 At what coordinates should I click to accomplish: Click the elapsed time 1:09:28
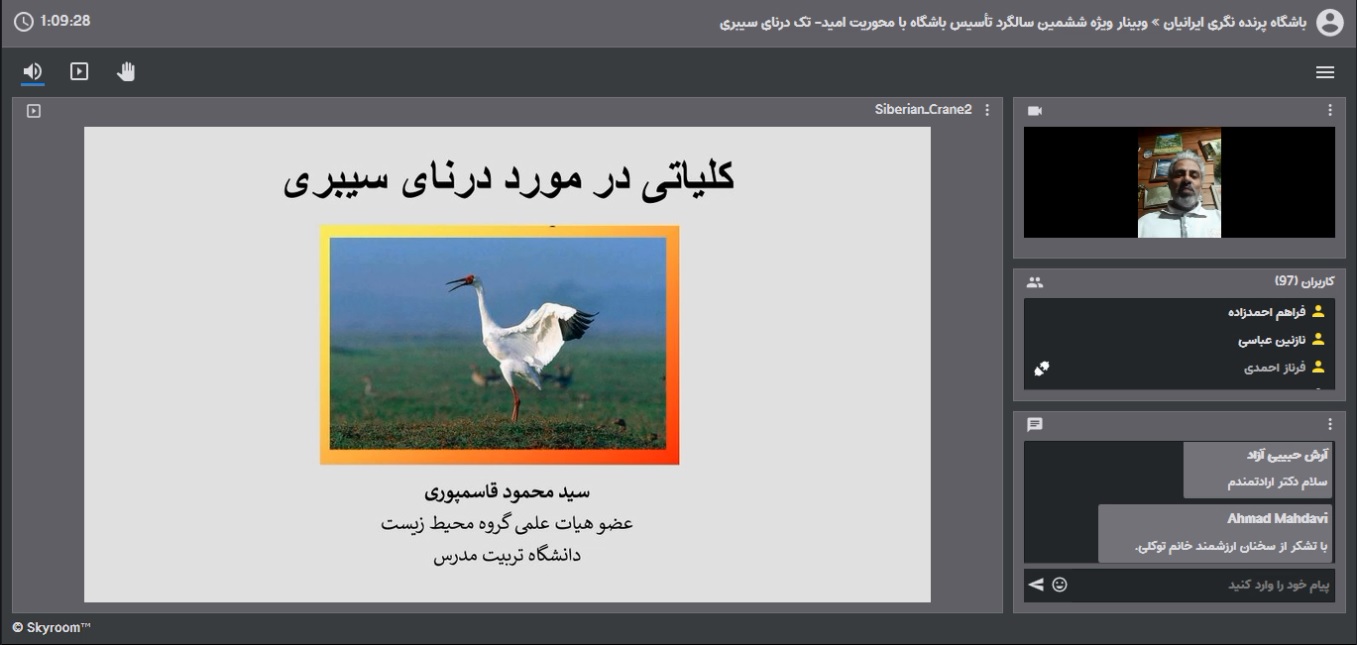(x=65, y=21)
